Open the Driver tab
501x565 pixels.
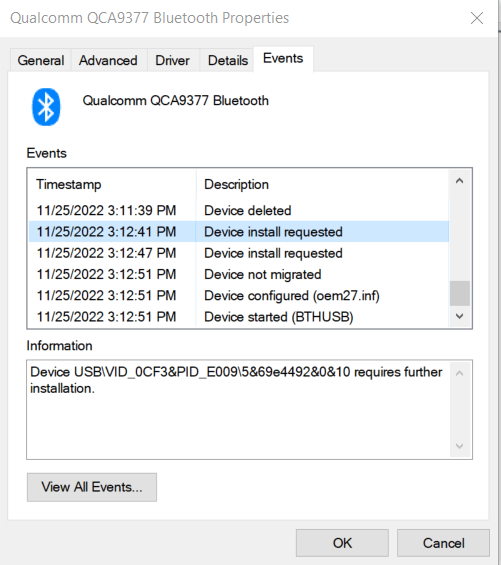(172, 60)
